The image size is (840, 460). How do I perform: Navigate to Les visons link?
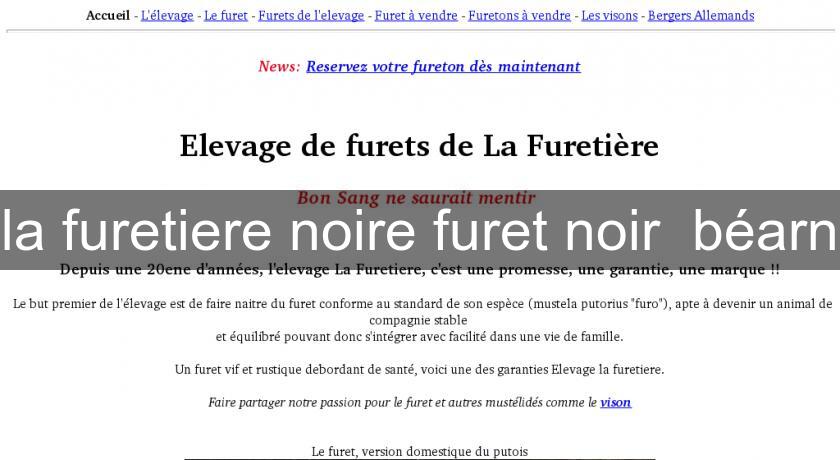(609, 15)
